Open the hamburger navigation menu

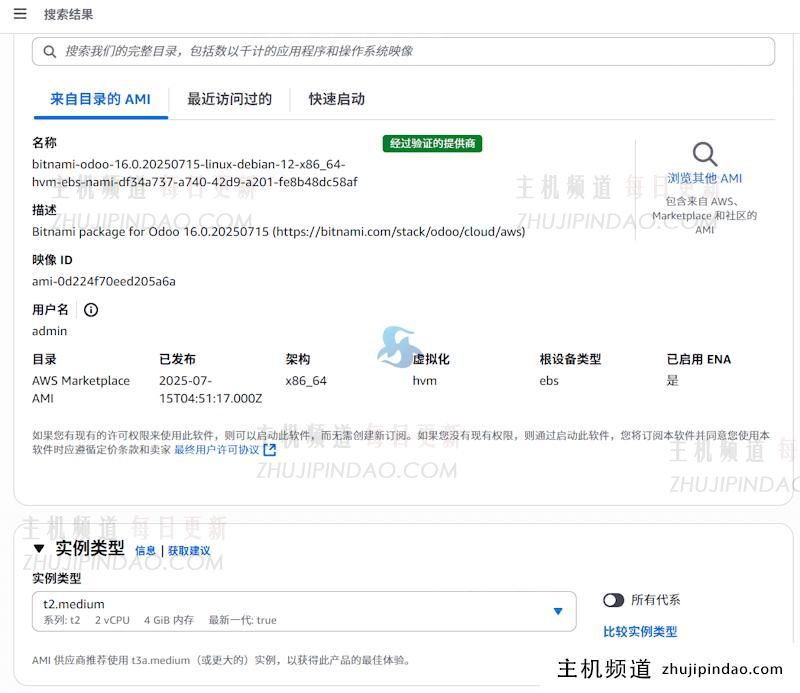point(20,14)
